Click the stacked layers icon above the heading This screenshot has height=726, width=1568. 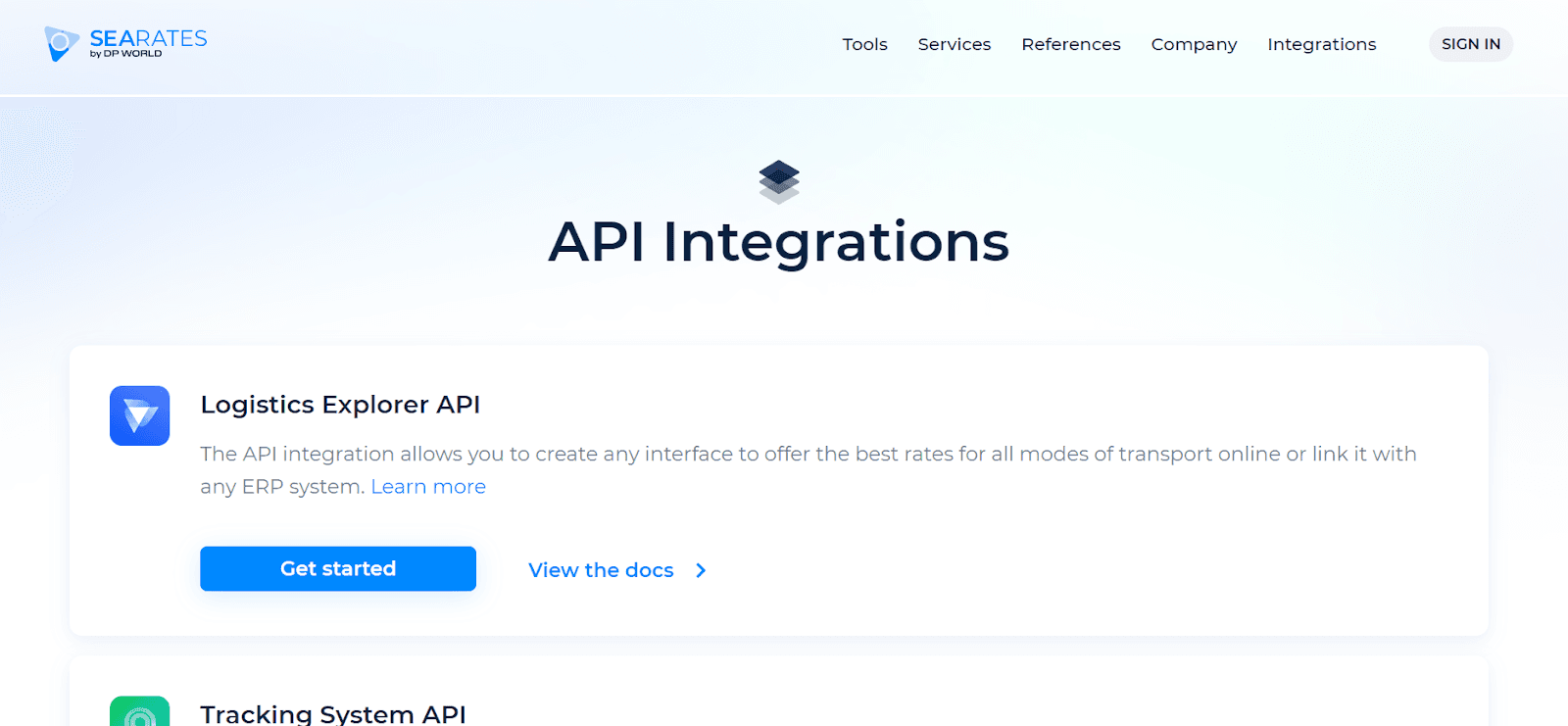779,181
